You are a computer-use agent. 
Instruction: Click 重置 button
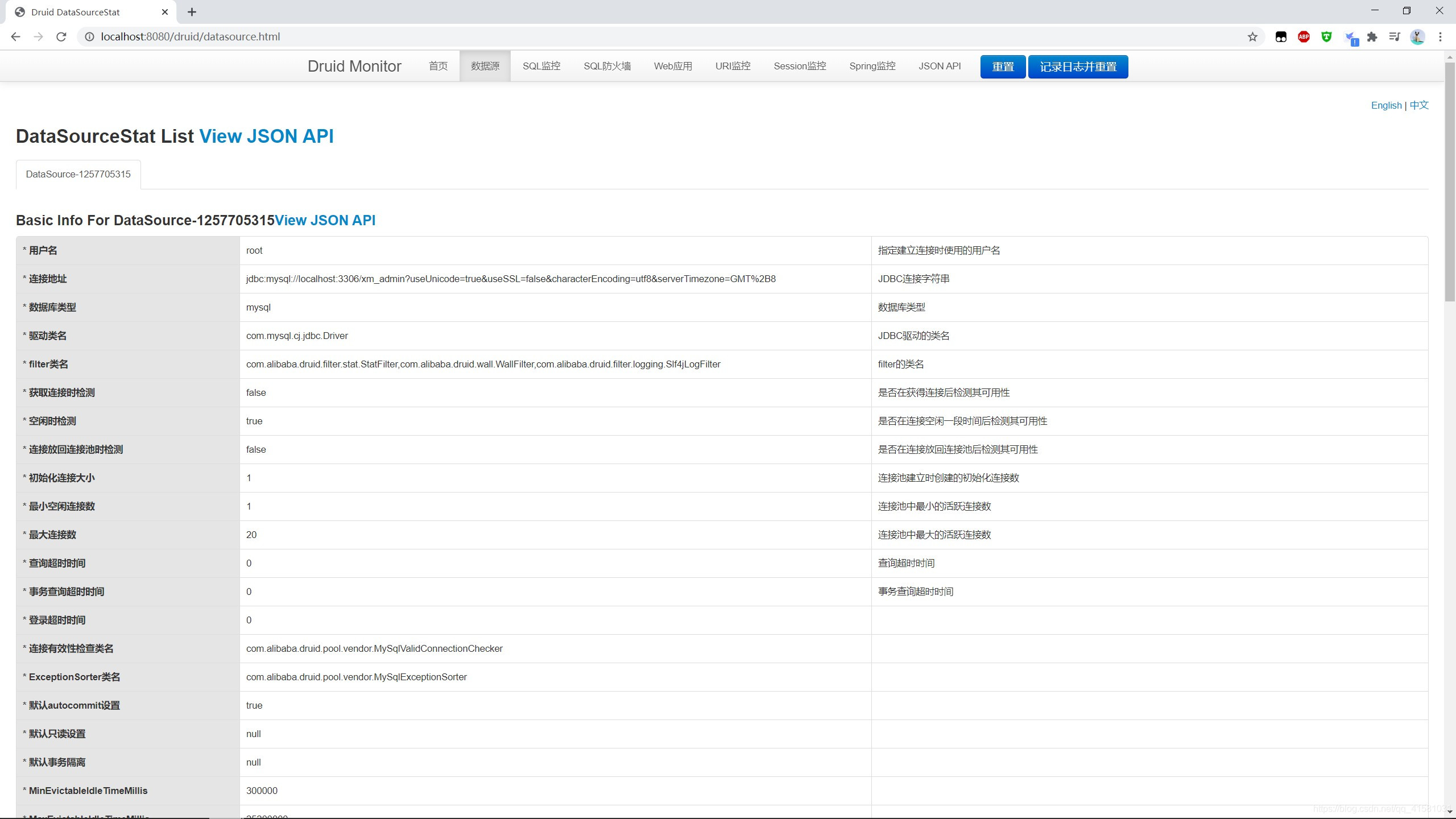point(1002,66)
